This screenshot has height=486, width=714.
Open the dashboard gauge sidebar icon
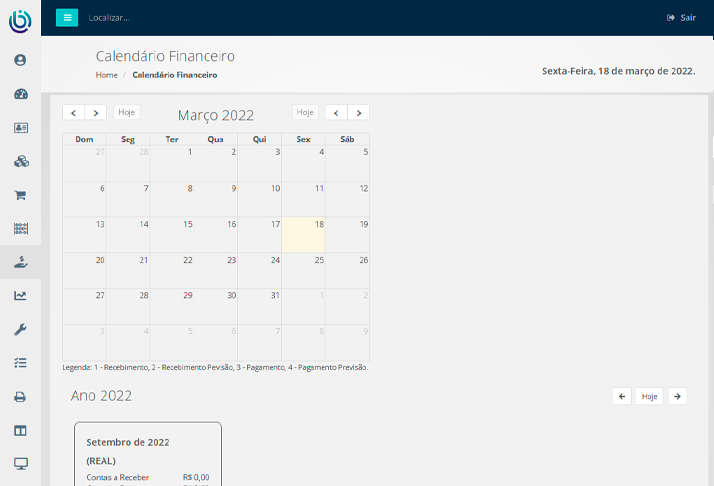20,94
